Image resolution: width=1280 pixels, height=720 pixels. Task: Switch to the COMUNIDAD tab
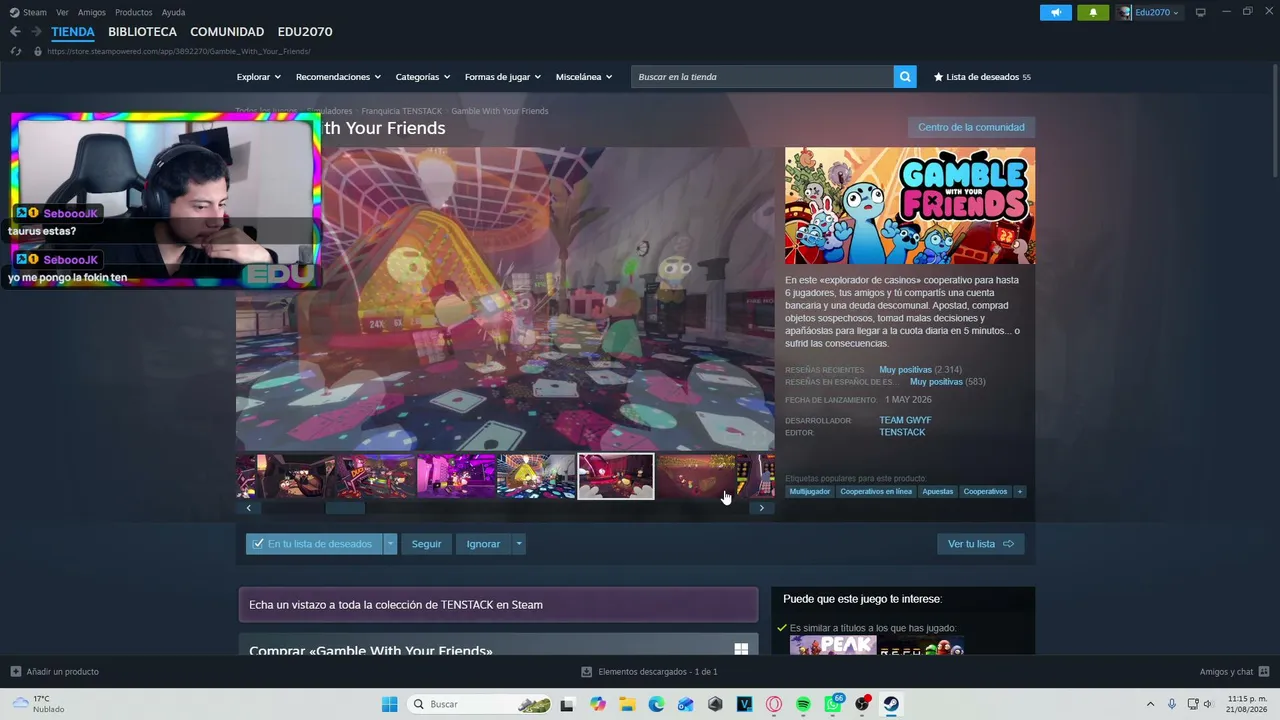coord(227,32)
